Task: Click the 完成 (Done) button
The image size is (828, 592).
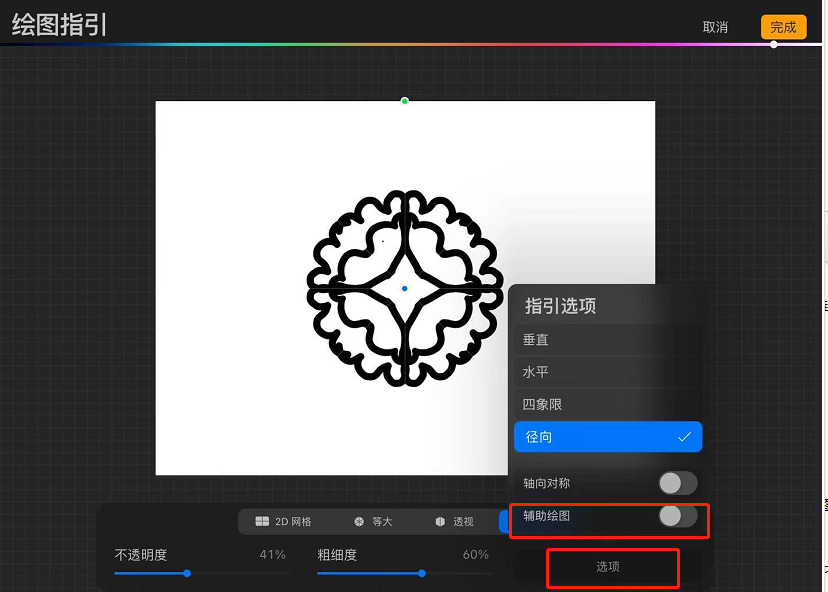Action: click(783, 27)
